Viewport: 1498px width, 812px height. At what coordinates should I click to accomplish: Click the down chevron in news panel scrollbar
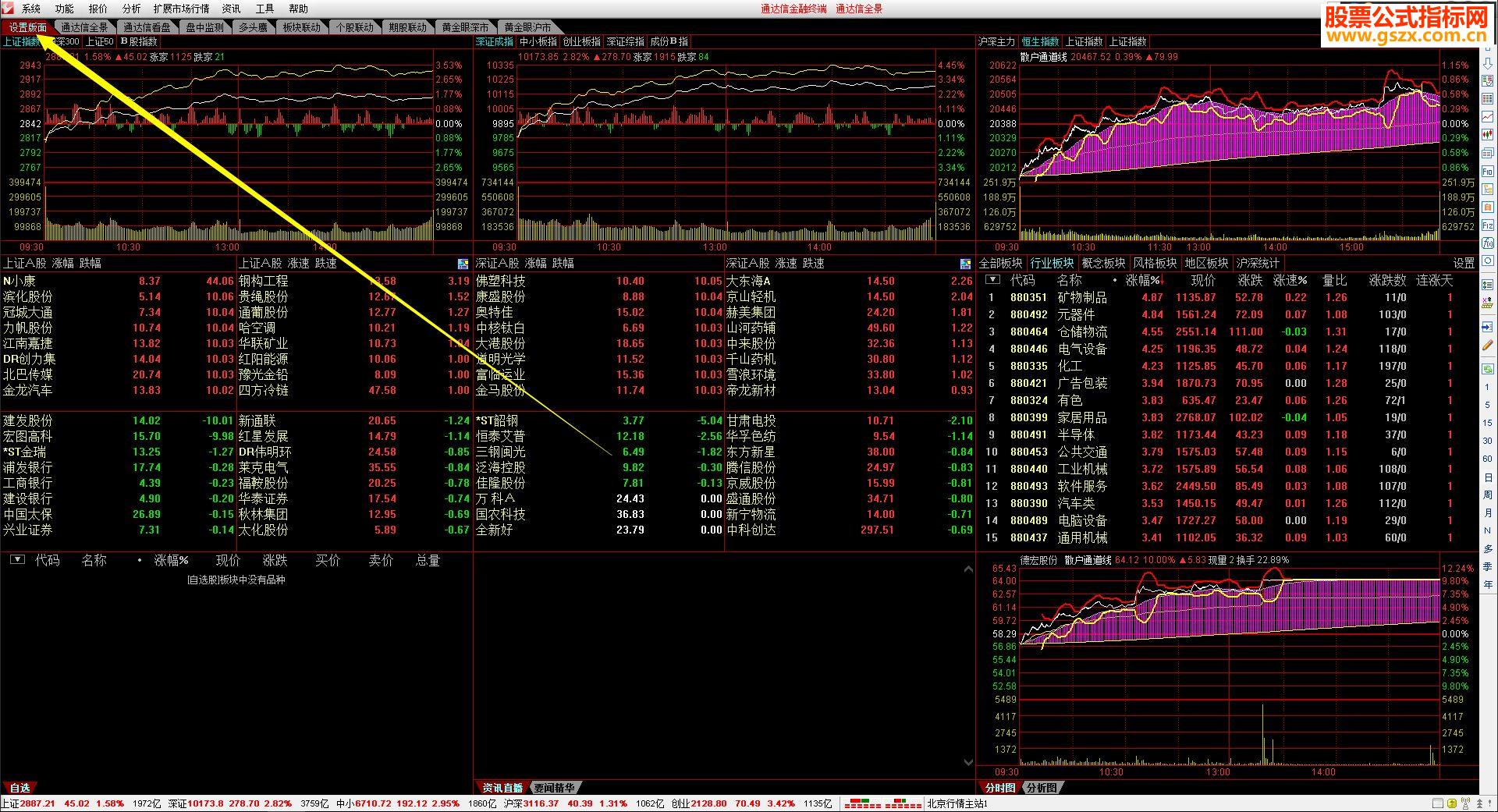click(x=968, y=762)
